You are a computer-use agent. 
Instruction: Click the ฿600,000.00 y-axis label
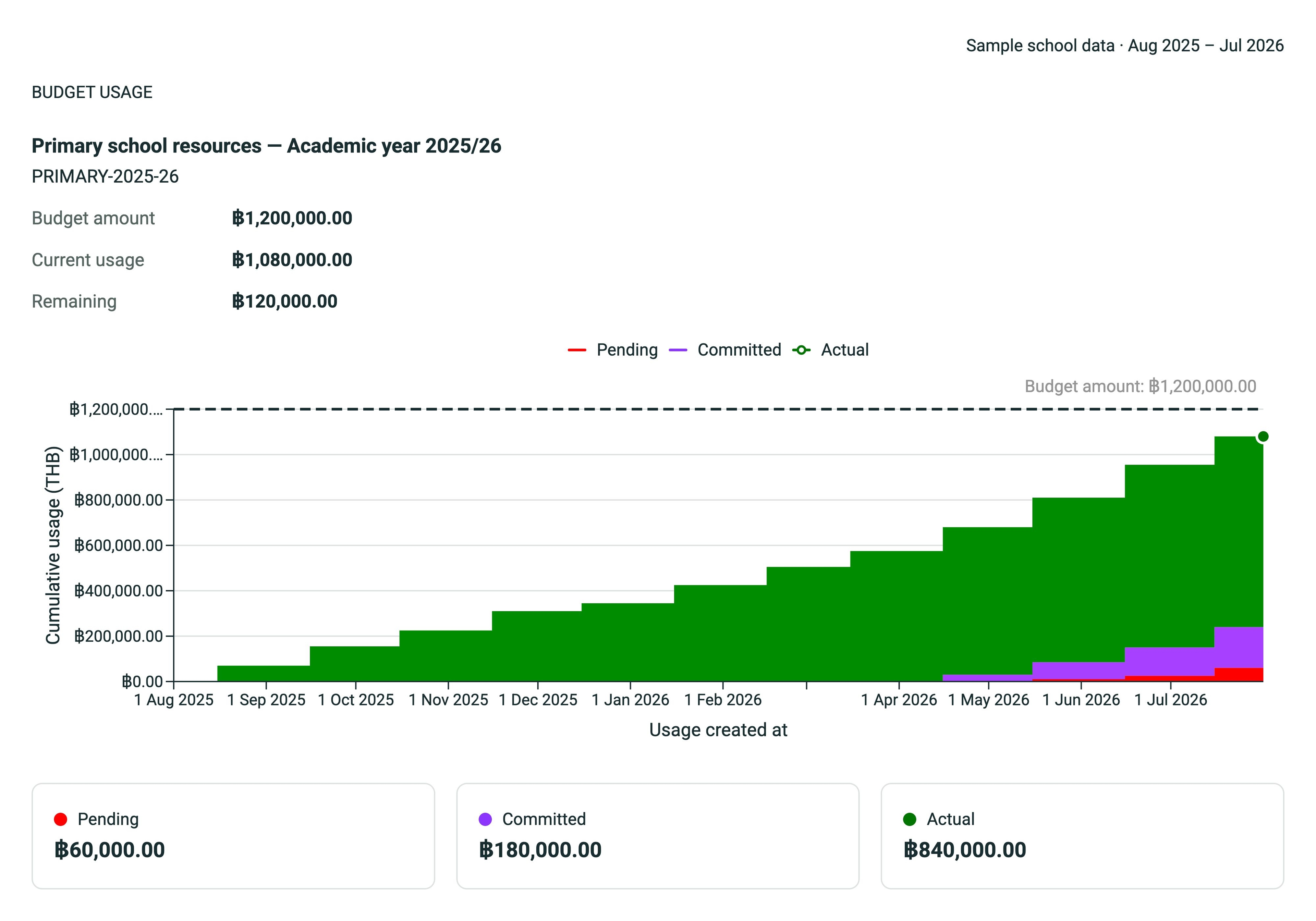coord(119,545)
